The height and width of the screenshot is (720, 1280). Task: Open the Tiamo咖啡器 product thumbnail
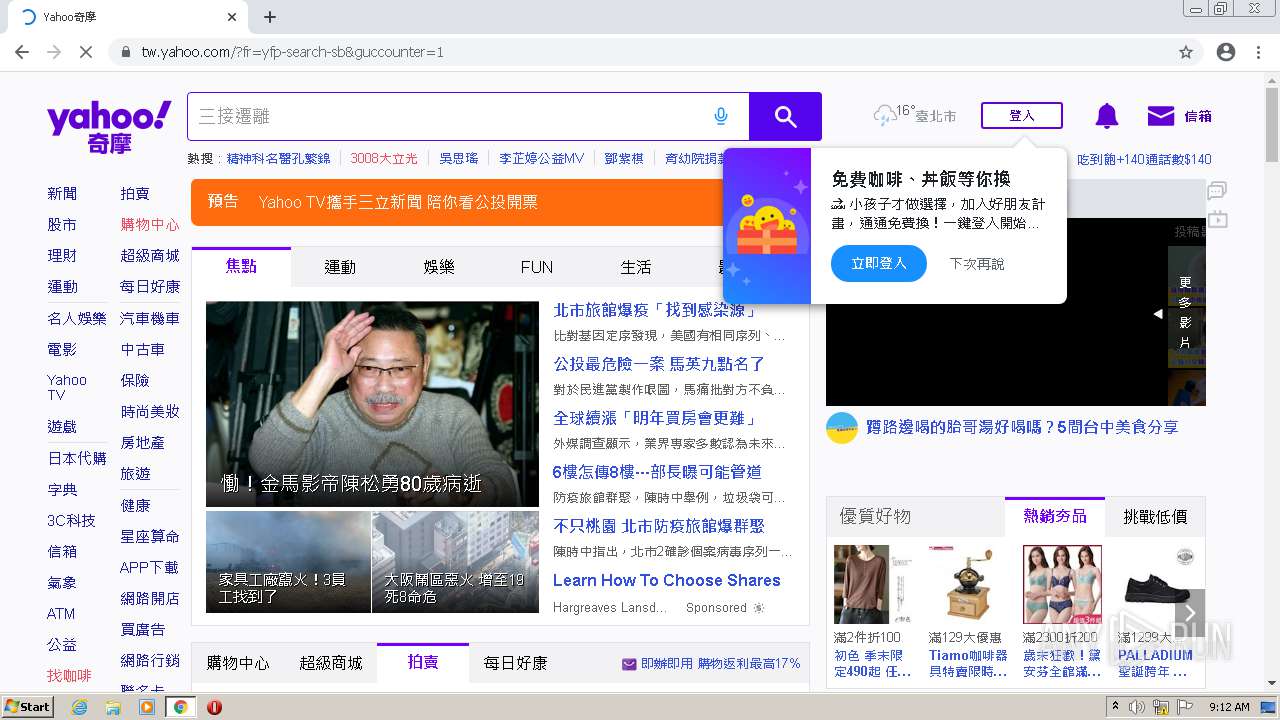[x=968, y=585]
